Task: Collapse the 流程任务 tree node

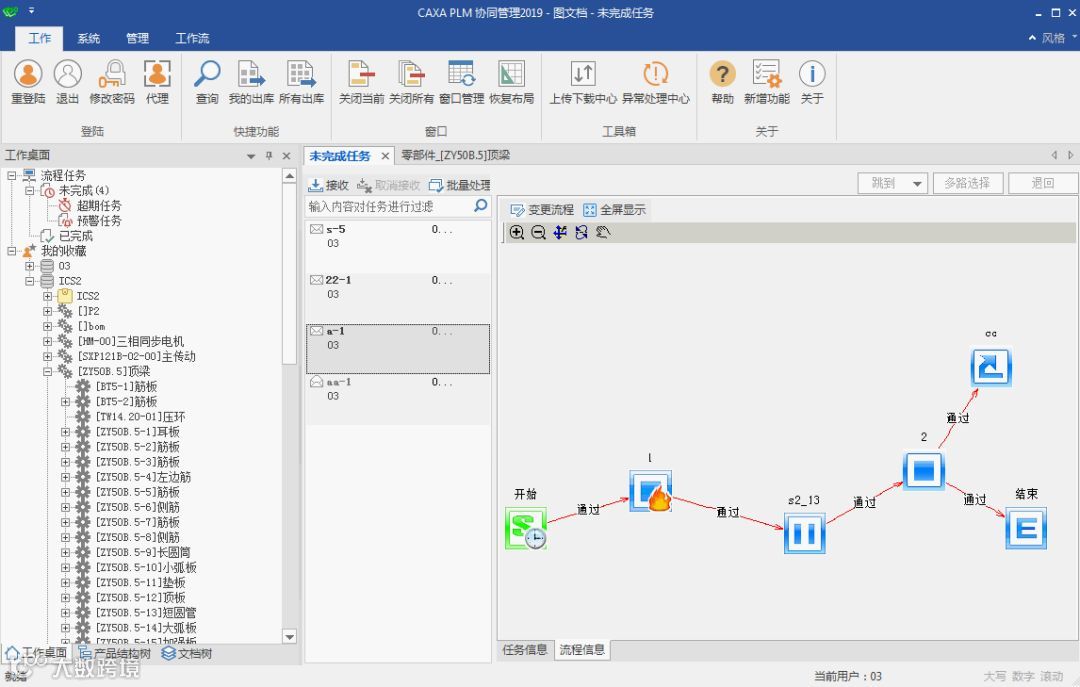Action: (12, 176)
